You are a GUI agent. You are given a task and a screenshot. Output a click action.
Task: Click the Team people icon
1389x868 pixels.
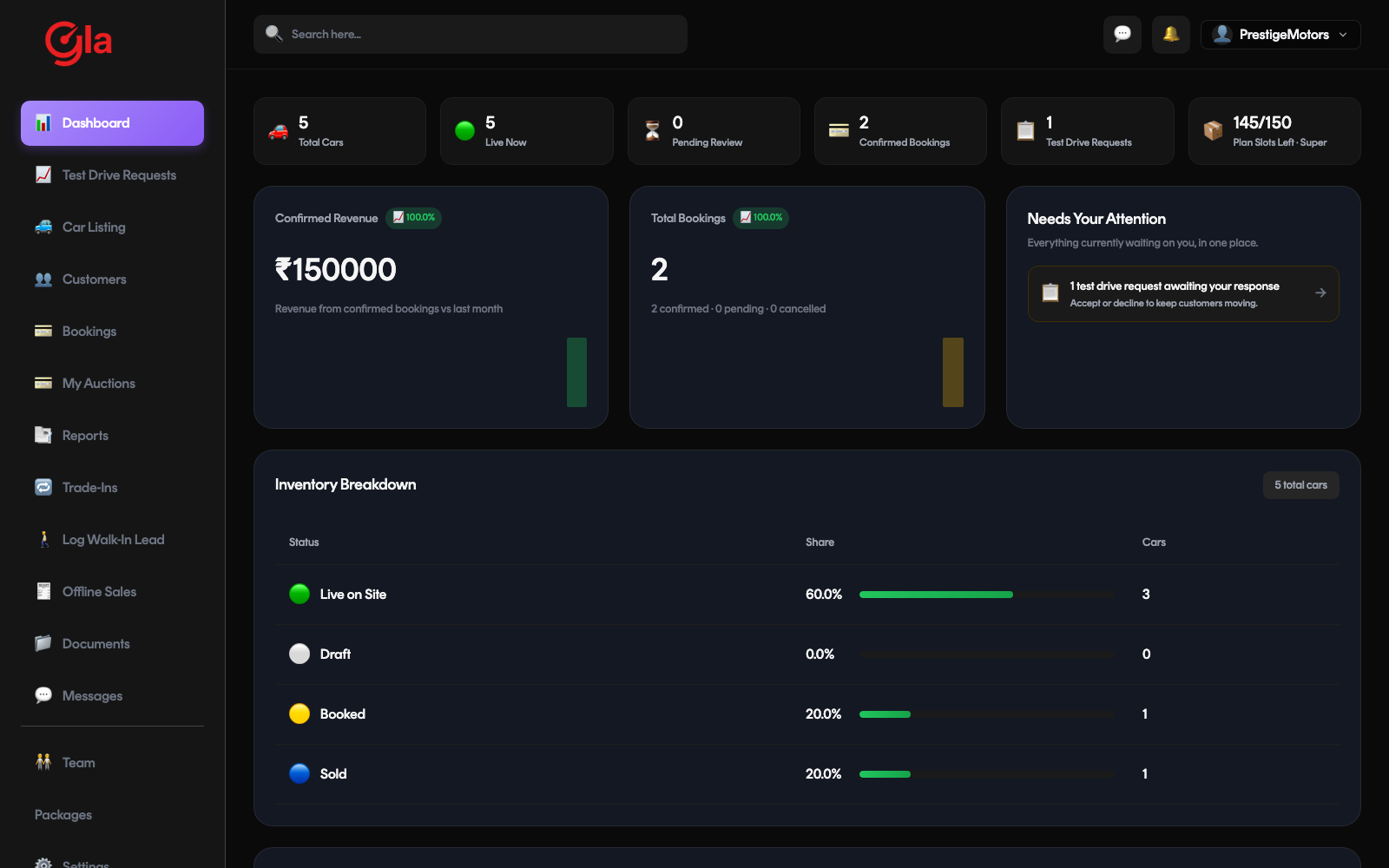pyautogui.click(x=43, y=762)
